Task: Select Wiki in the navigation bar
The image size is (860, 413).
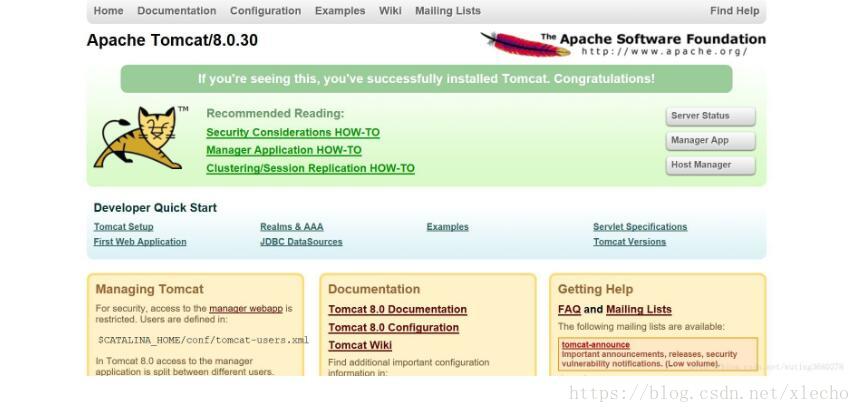Action: (x=390, y=11)
